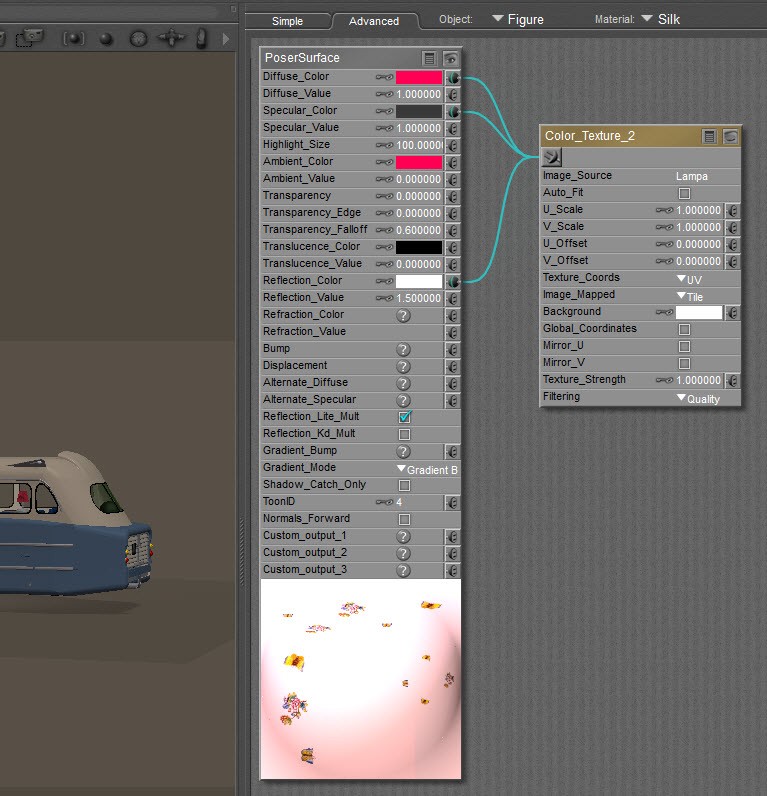Click the Displacement channel plug icon
The width and height of the screenshot is (767, 796).
pos(453,367)
